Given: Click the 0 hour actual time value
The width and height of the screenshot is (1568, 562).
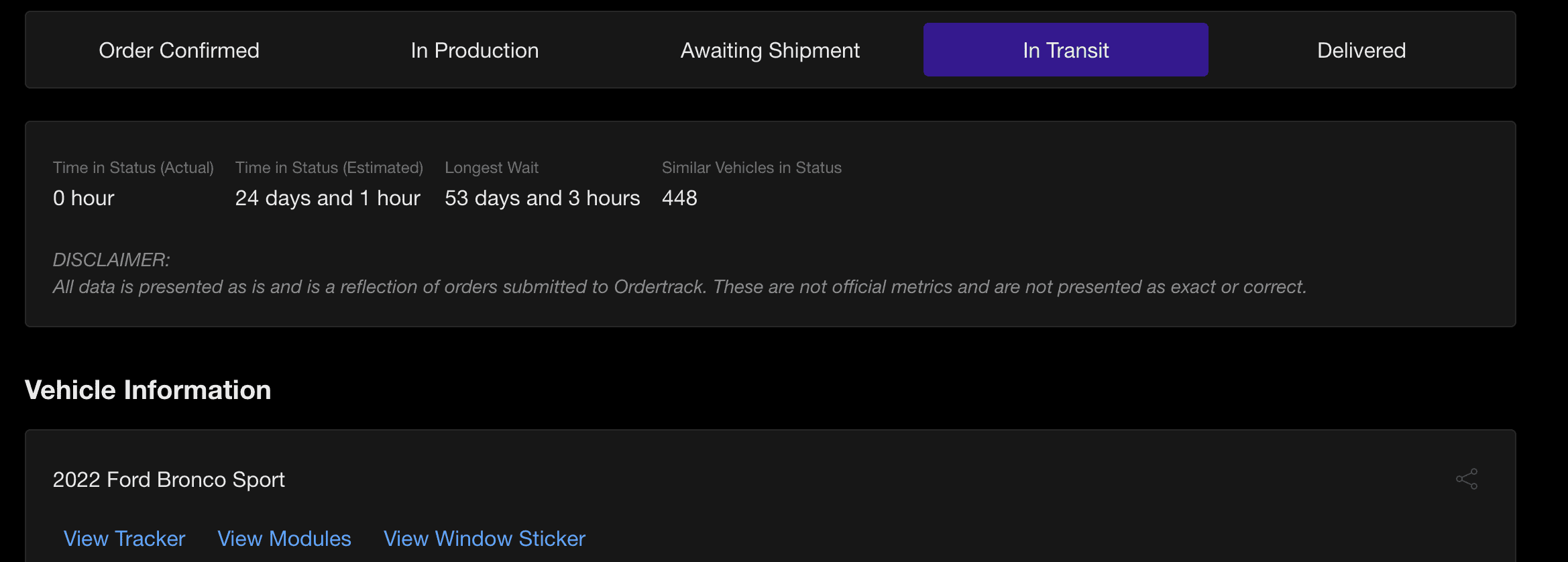Looking at the screenshot, I should (84, 198).
